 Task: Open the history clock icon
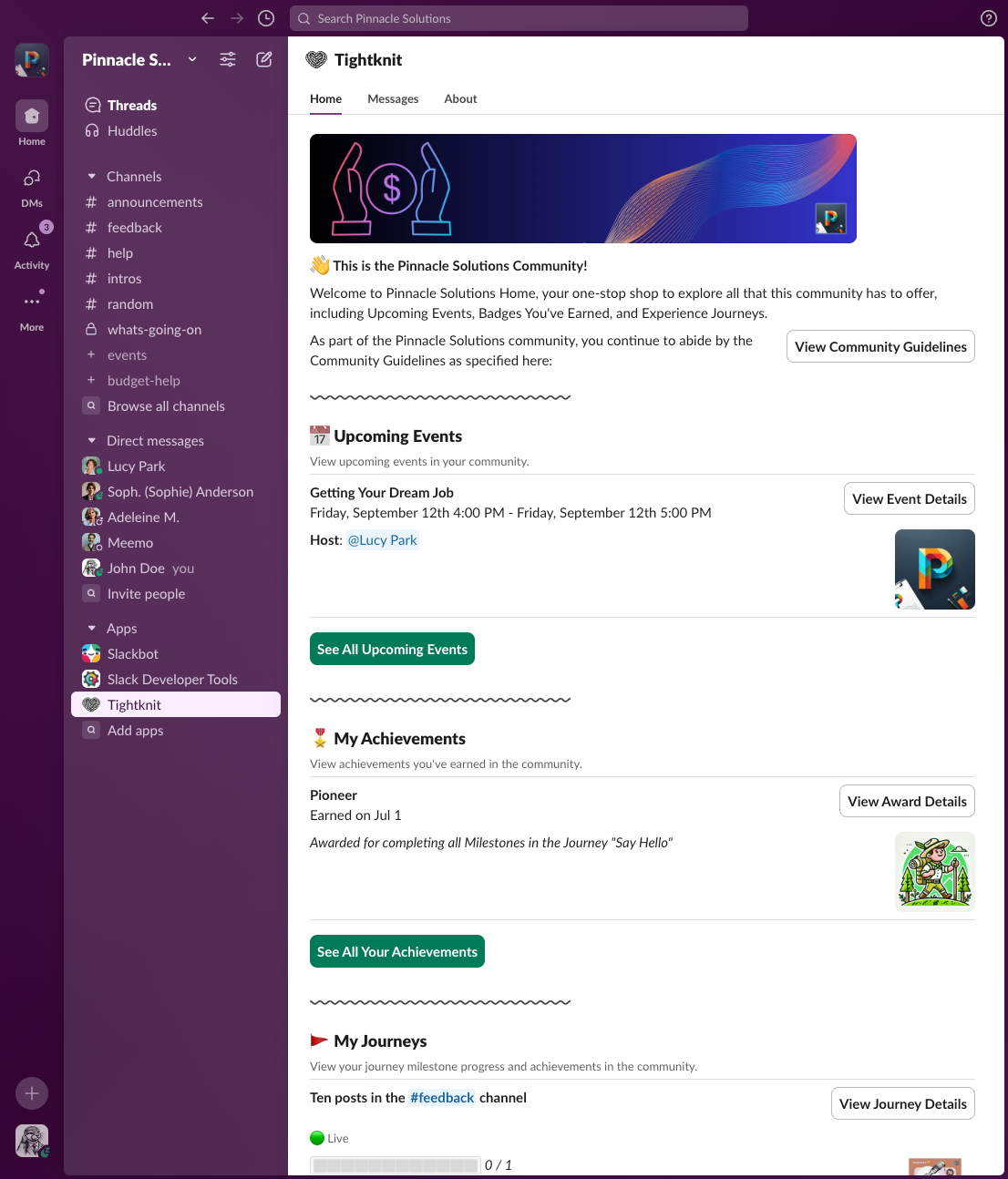(x=266, y=18)
